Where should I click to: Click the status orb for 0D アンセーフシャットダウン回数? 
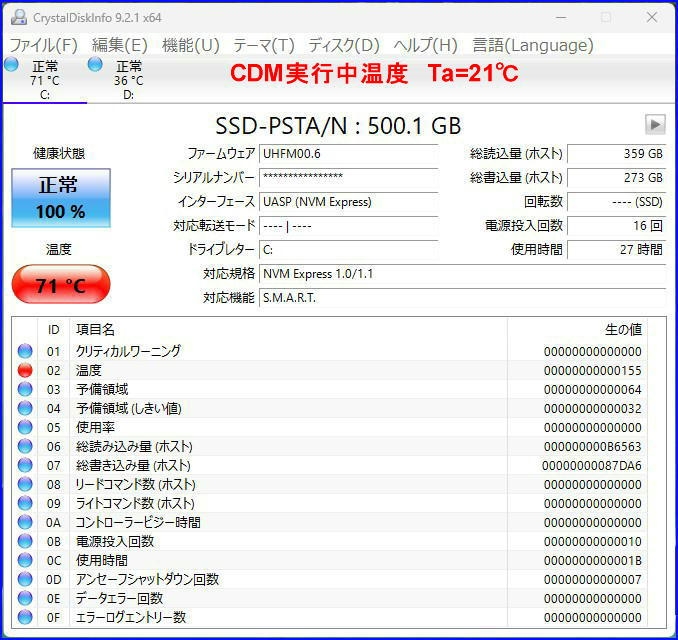pyautogui.click(x=25, y=579)
